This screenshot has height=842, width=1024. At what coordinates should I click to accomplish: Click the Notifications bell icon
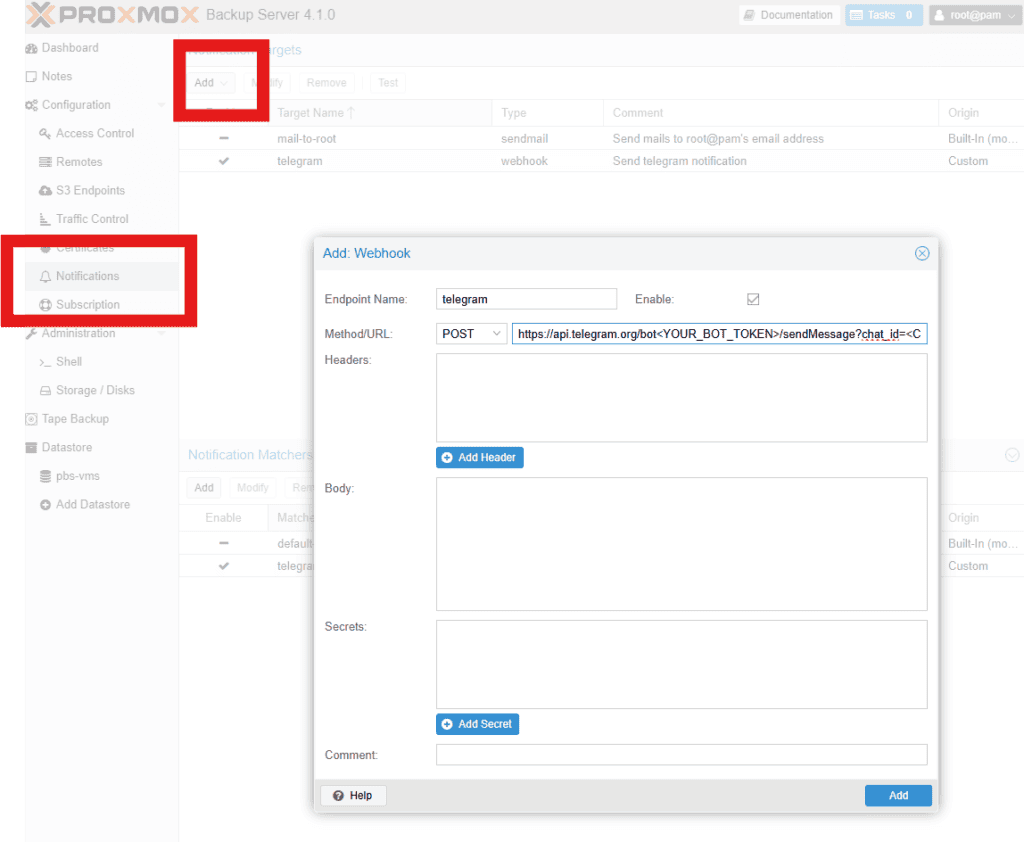pos(45,276)
